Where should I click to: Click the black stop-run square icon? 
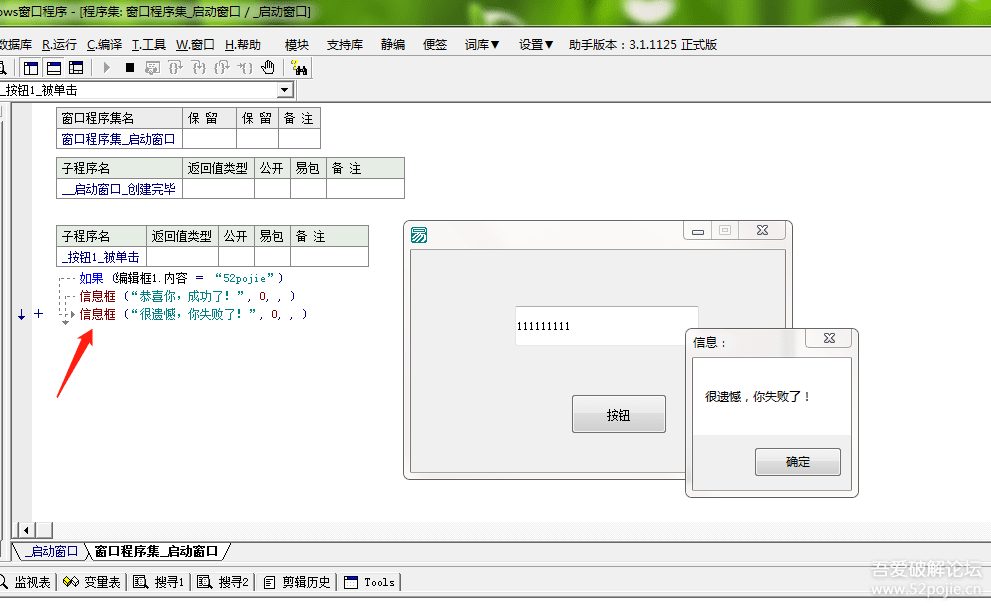tap(129, 68)
